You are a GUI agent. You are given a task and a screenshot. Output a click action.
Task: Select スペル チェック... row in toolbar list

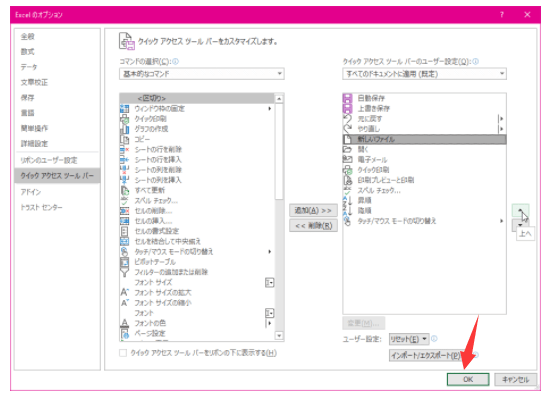pos(425,190)
